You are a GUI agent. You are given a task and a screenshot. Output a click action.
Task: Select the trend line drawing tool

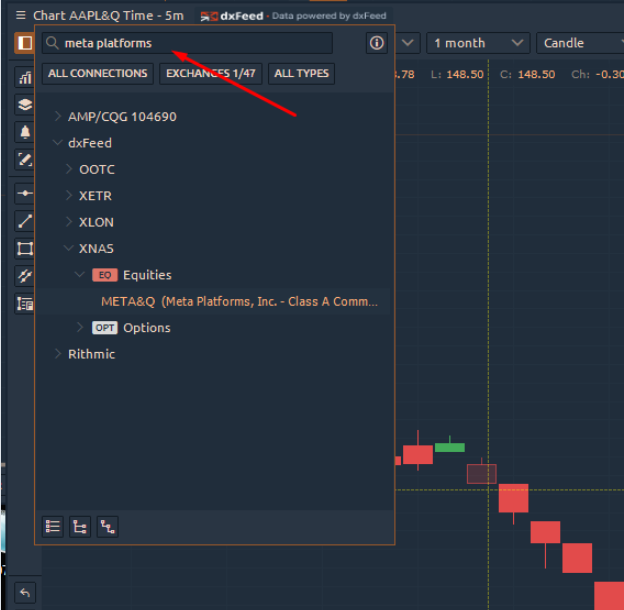pyautogui.click(x=24, y=221)
